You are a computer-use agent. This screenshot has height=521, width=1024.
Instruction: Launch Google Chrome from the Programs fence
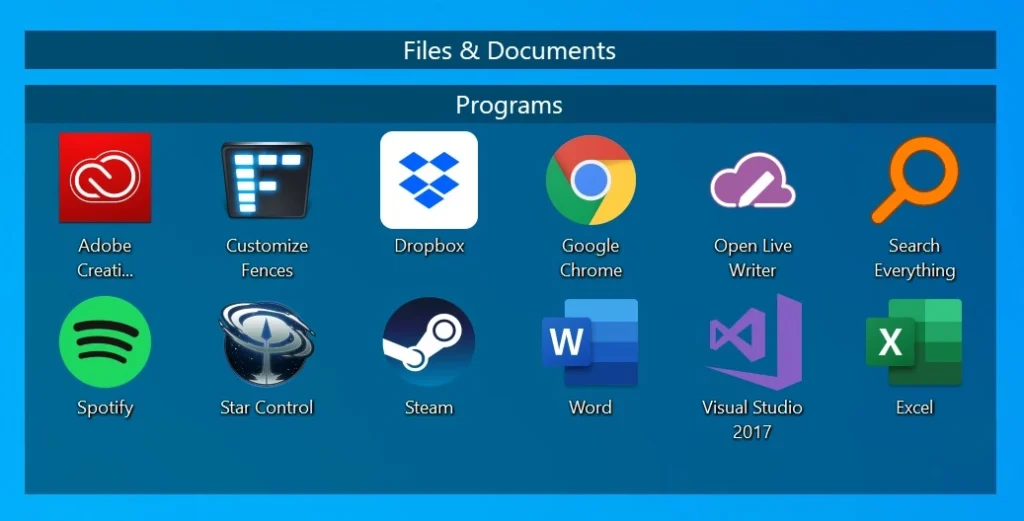pos(591,180)
